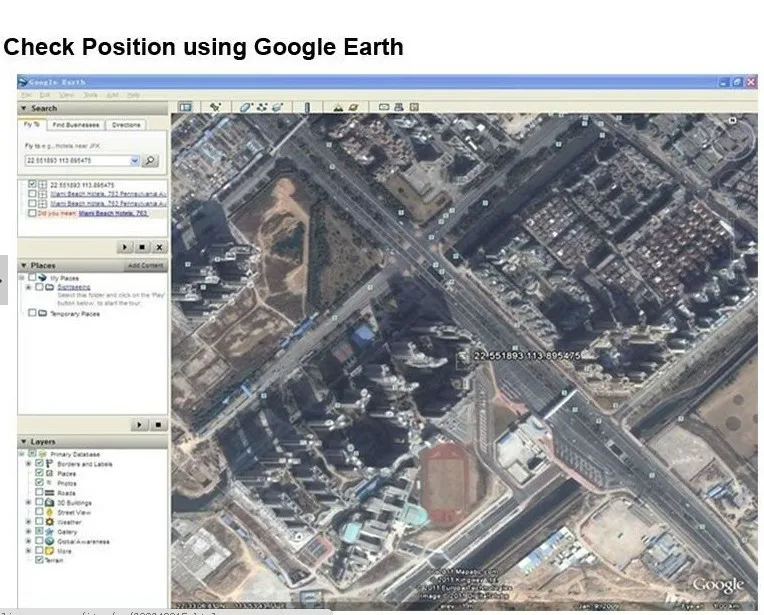Enable the Roads layer checkbox
Viewport: 764px width, 615px height.
39,492
